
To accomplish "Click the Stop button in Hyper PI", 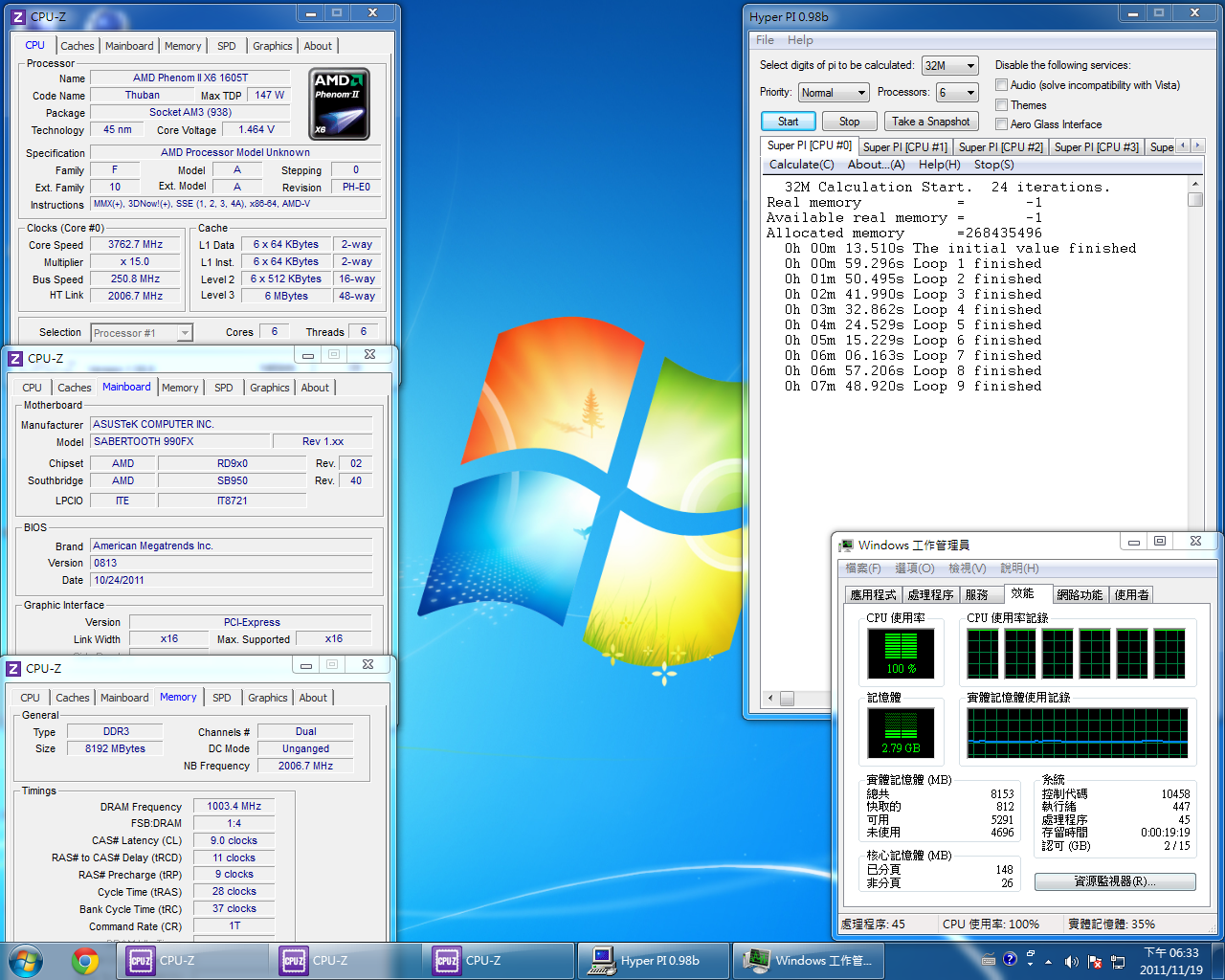I will click(849, 122).
